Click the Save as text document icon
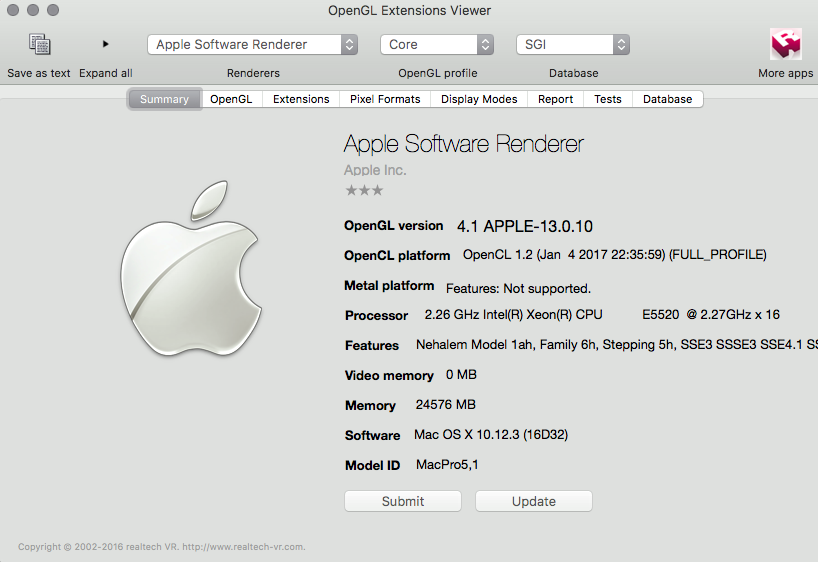 [39, 44]
